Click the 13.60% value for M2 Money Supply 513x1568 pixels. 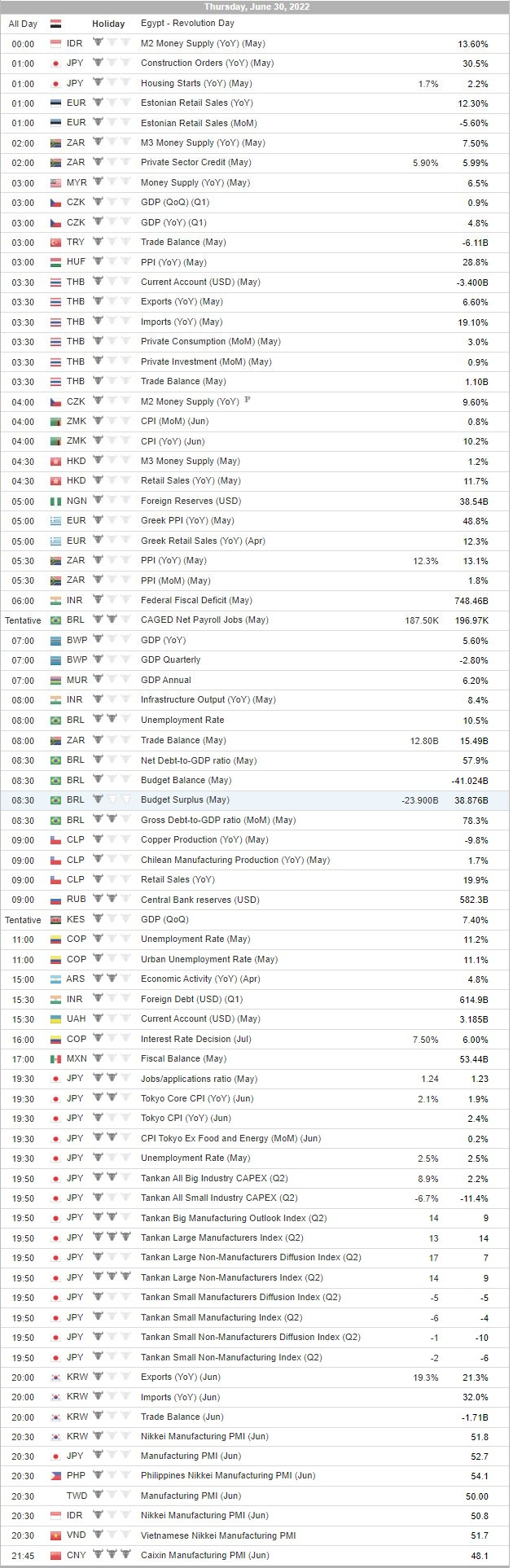click(473, 44)
